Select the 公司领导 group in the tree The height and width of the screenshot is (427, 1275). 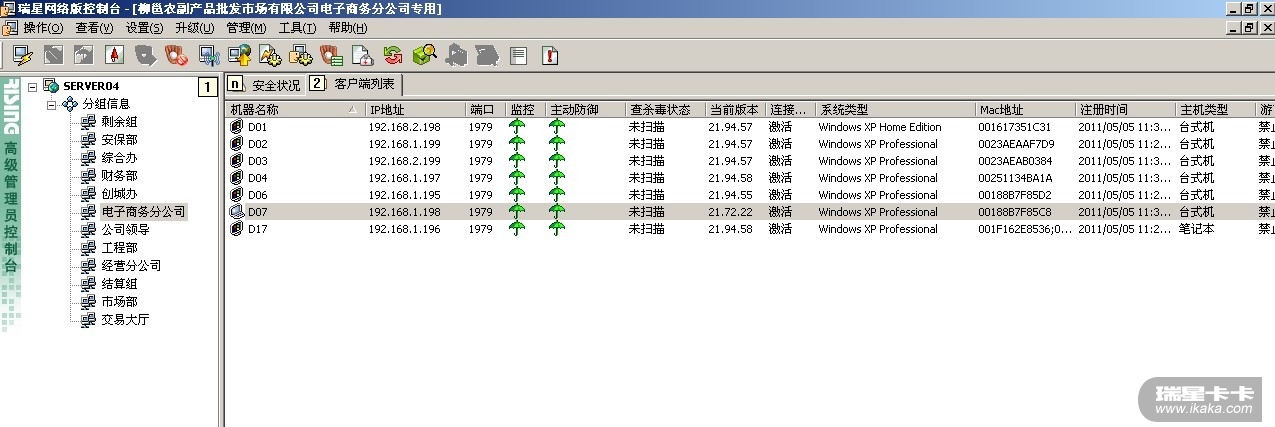(125, 230)
